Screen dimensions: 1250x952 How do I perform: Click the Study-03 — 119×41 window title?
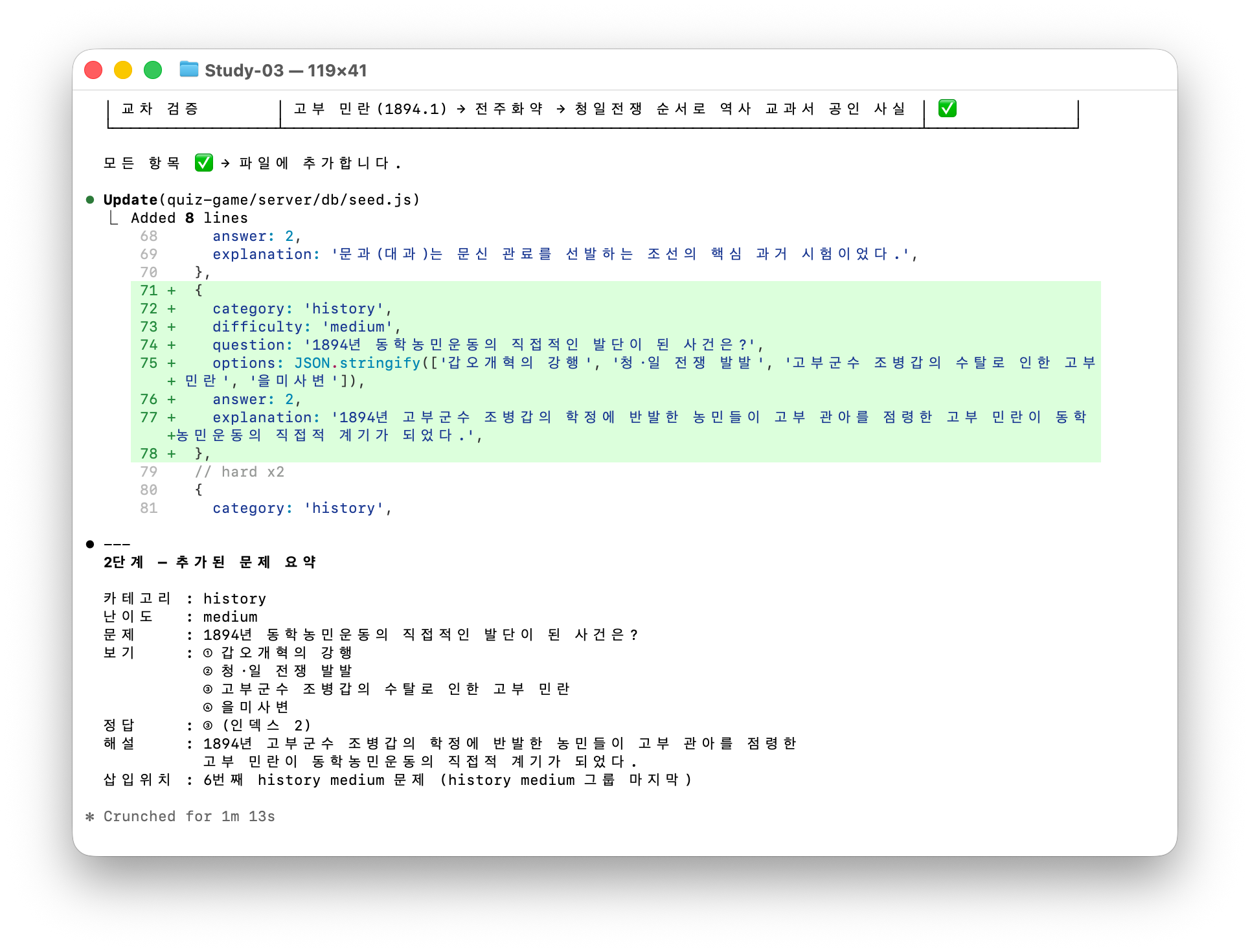[286, 70]
